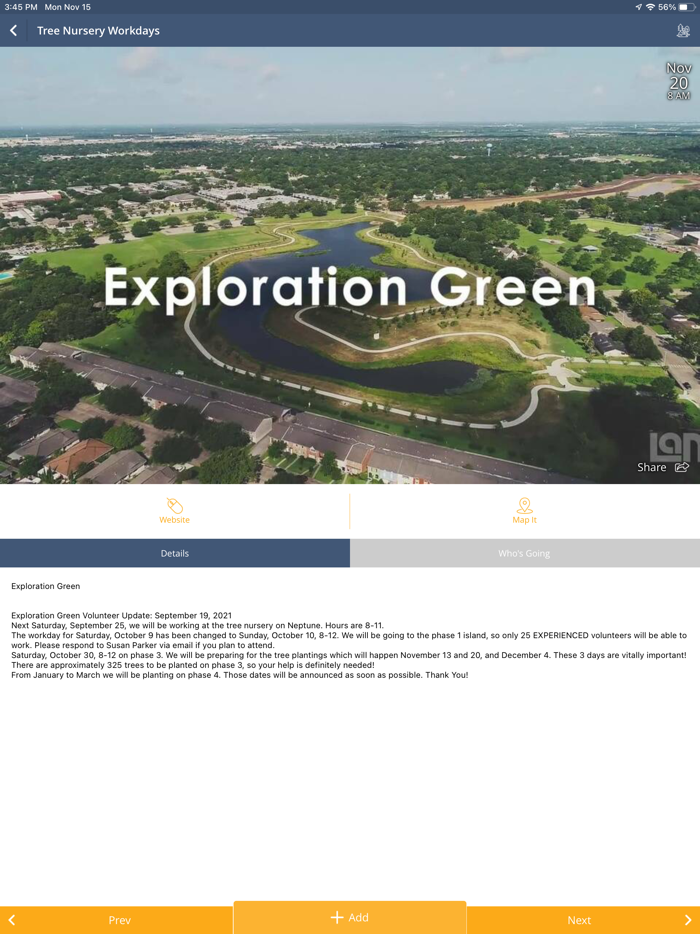The image size is (700, 934).
Task: Tap the left chevron beside Prev
Action: click(x=11, y=920)
